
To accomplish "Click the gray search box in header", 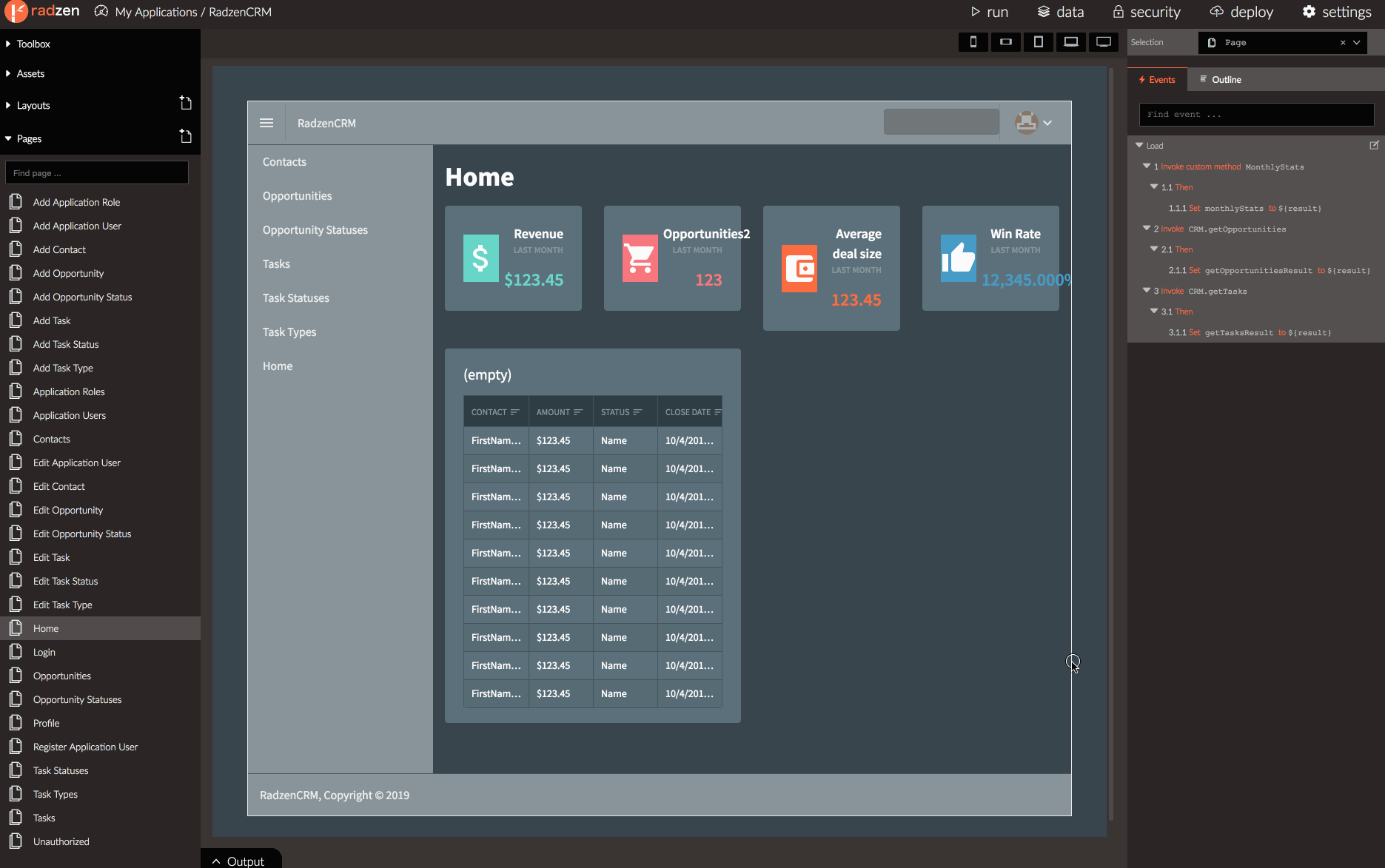I will click(941, 122).
